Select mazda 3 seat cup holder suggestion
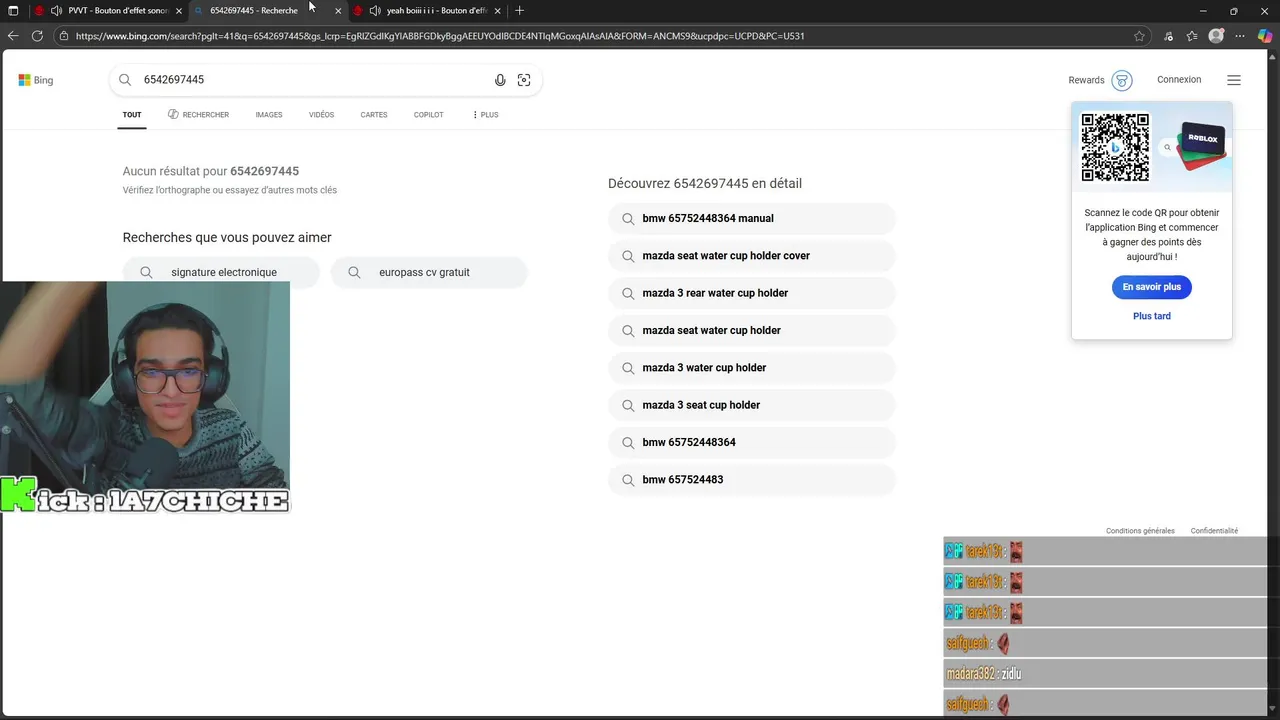The height and width of the screenshot is (720, 1280). pyautogui.click(x=751, y=405)
